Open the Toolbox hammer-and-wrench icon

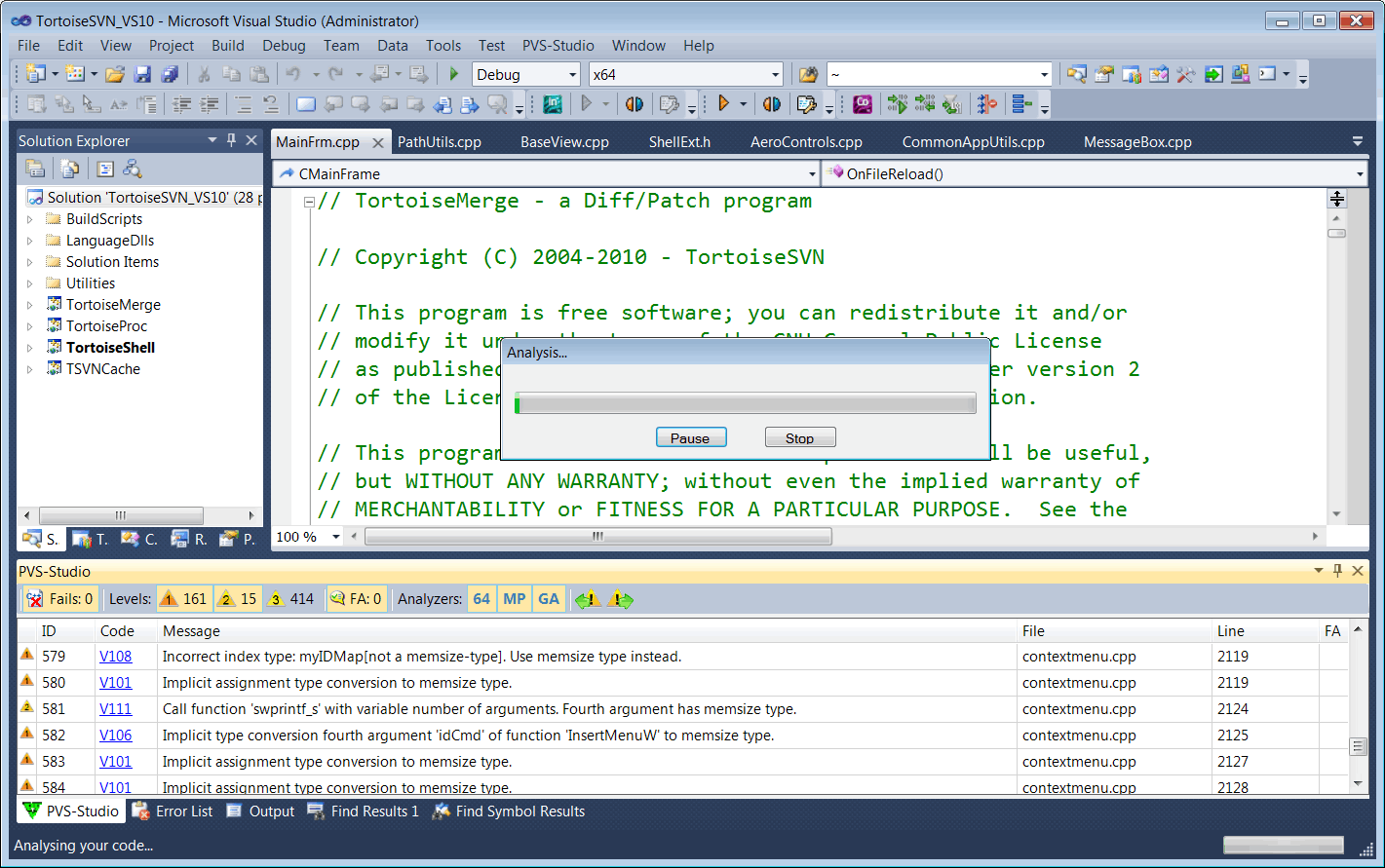click(1185, 74)
